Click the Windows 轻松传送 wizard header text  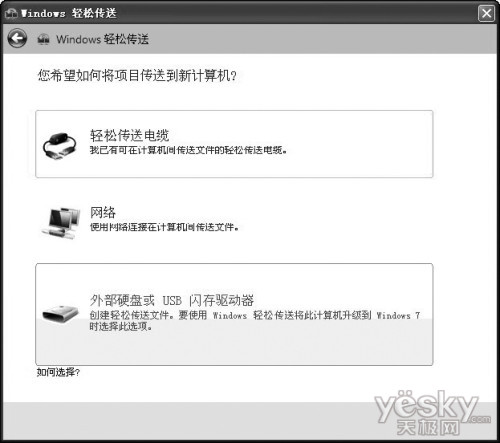[102, 39]
